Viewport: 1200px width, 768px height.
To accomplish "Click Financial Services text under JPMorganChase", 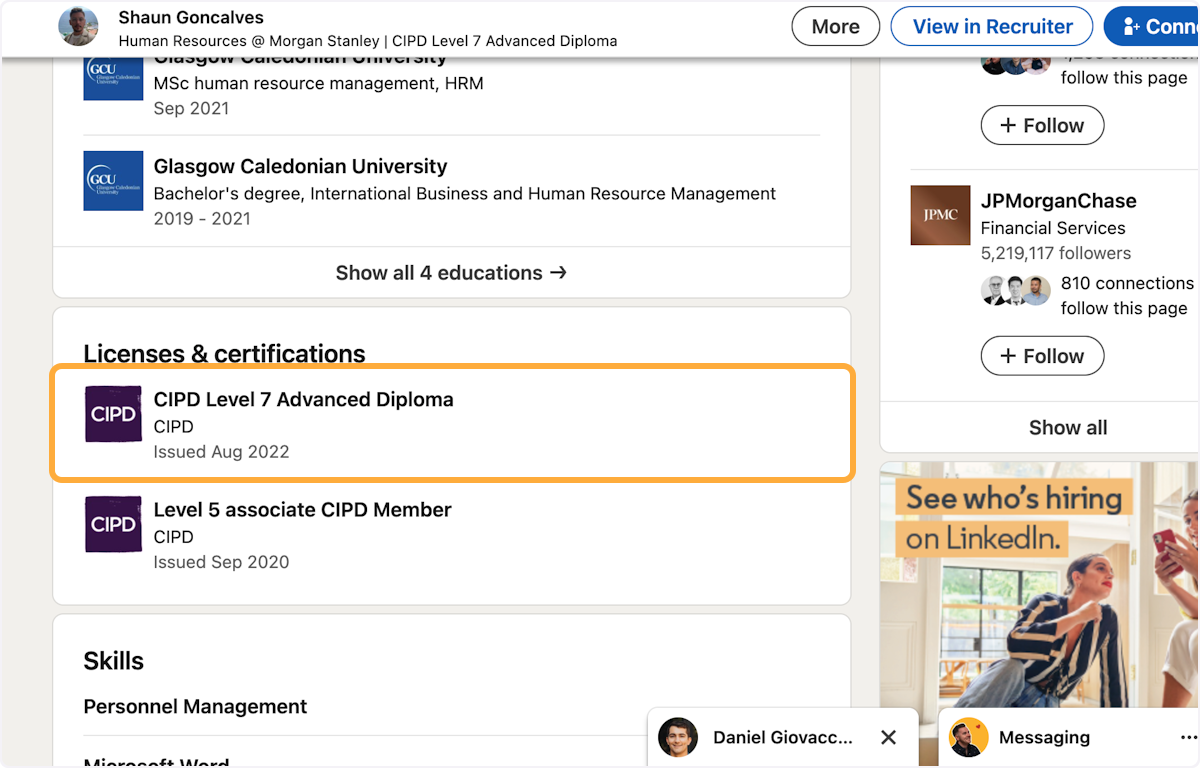I will pyautogui.click(x=1053, y=228).
